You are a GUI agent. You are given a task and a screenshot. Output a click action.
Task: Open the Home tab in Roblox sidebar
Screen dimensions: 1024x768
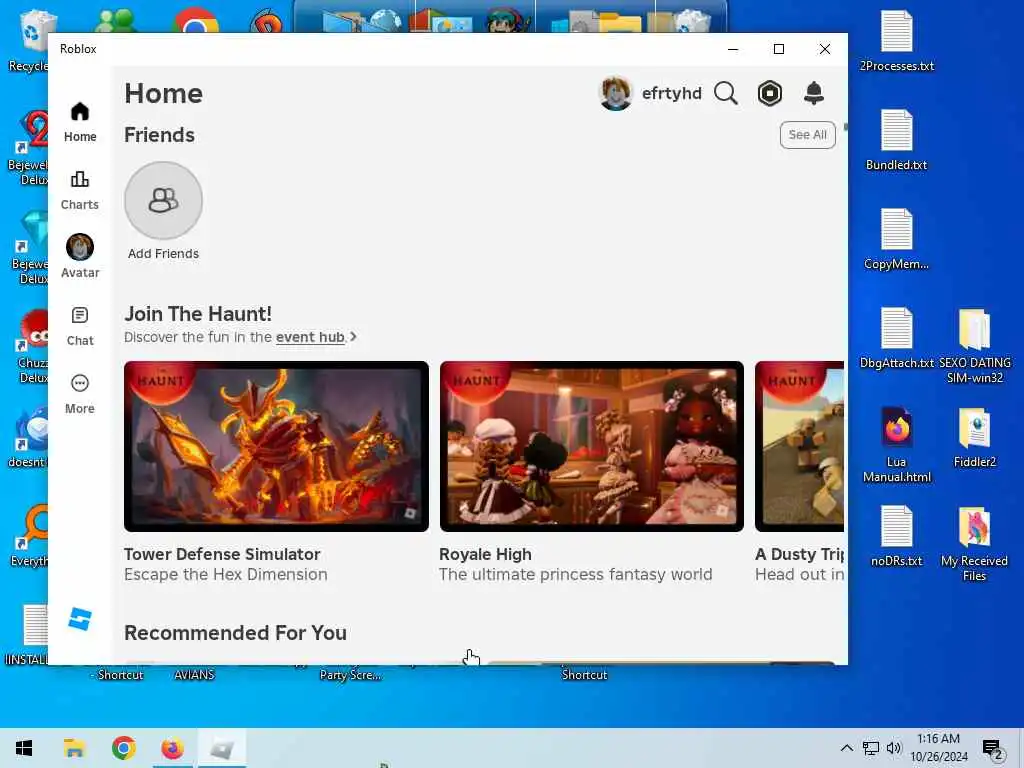(x=80, y=122)
